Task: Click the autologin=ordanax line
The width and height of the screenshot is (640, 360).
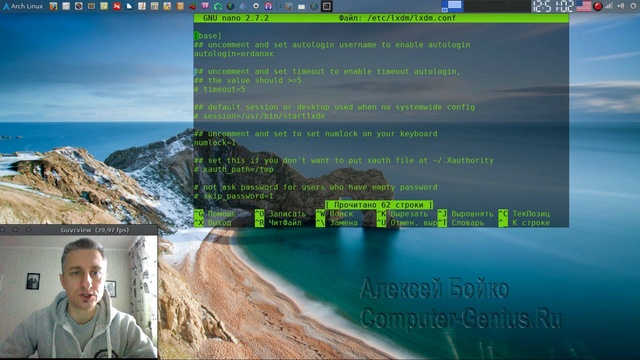Action: pos(234,54)
